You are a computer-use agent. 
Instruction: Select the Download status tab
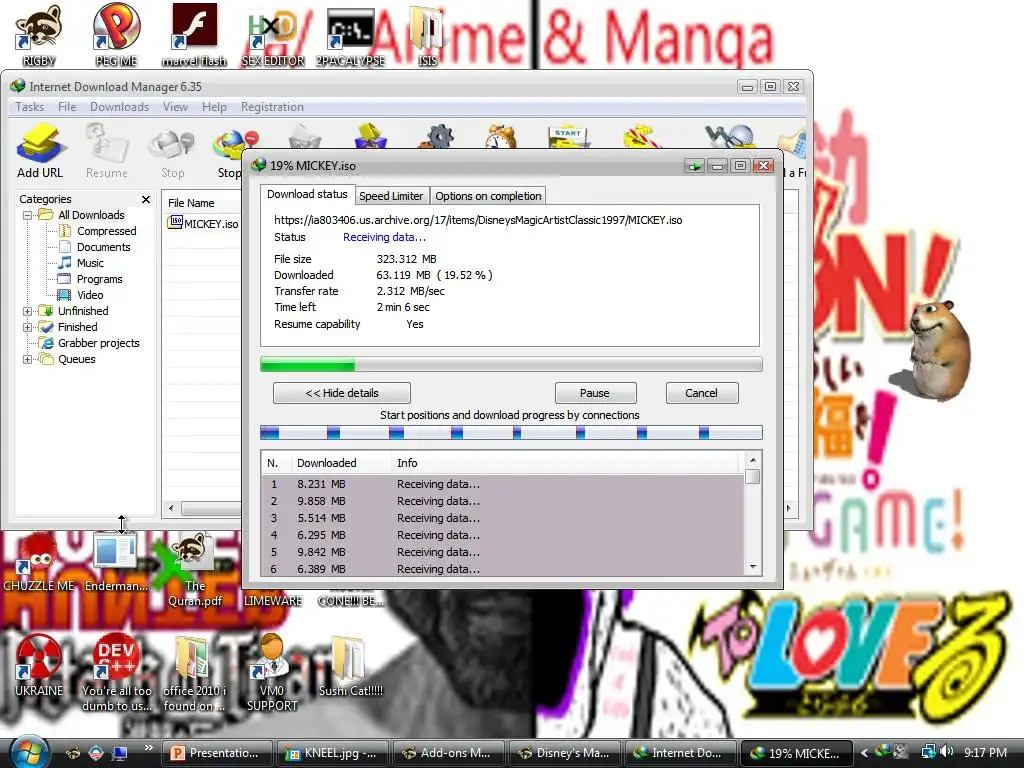[307, 195]
